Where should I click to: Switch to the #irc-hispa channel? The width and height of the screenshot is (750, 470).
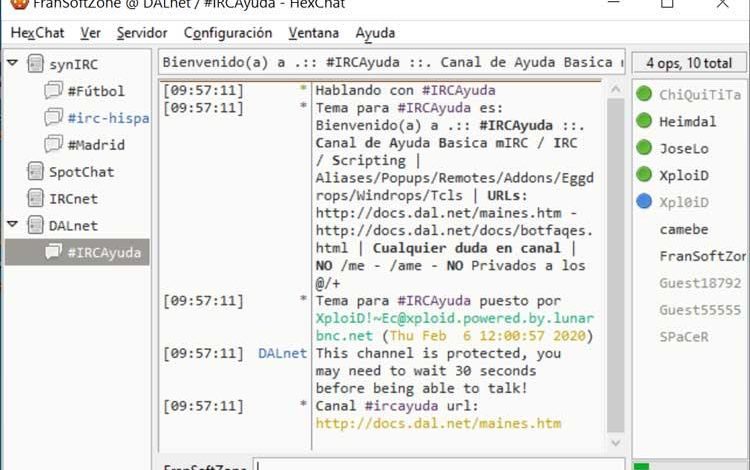[x=108, y=118]
